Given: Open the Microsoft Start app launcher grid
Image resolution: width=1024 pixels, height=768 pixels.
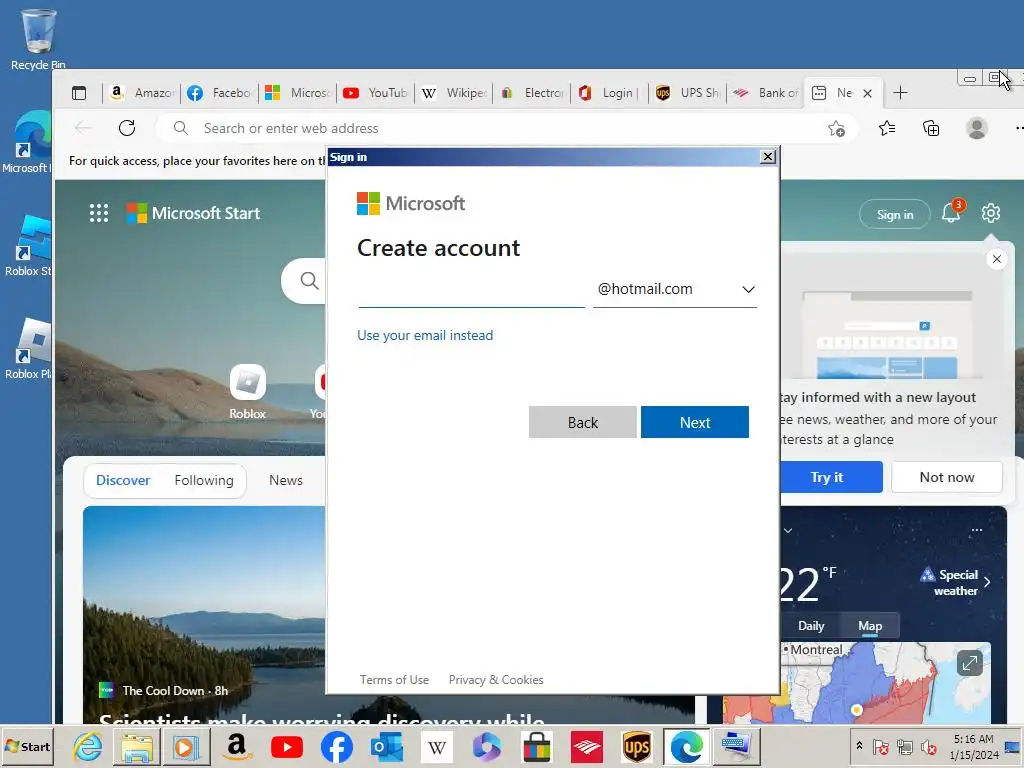Looking at the screenshot, I should point(99,213).
